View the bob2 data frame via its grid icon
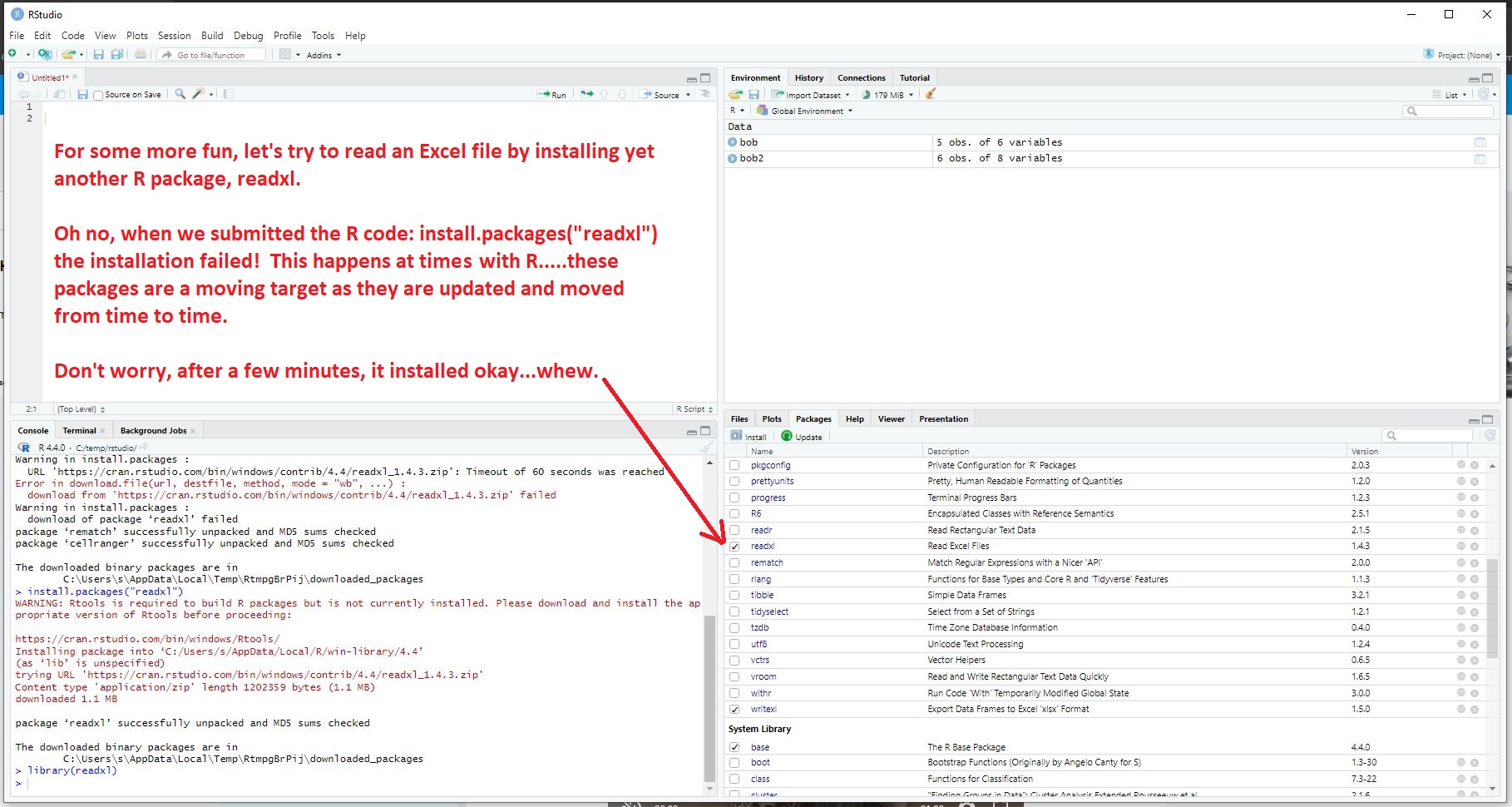Image resolution: width=1512 pixels, height=807 pixels. pos(1480,158)
